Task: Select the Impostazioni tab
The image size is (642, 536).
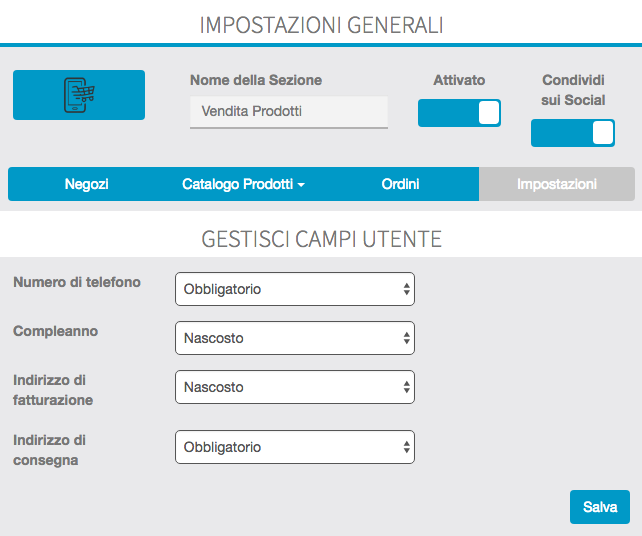Action: 557,184
